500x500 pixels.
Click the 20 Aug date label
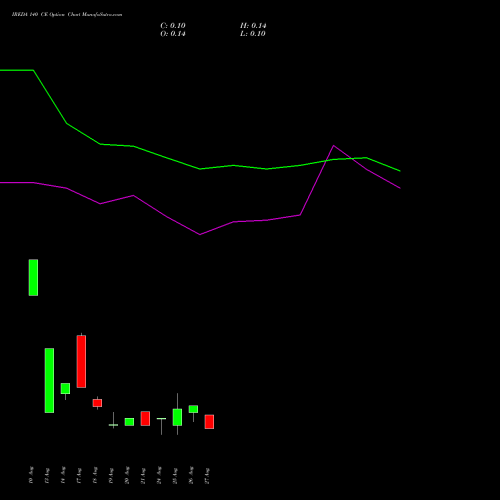(127, 475)
